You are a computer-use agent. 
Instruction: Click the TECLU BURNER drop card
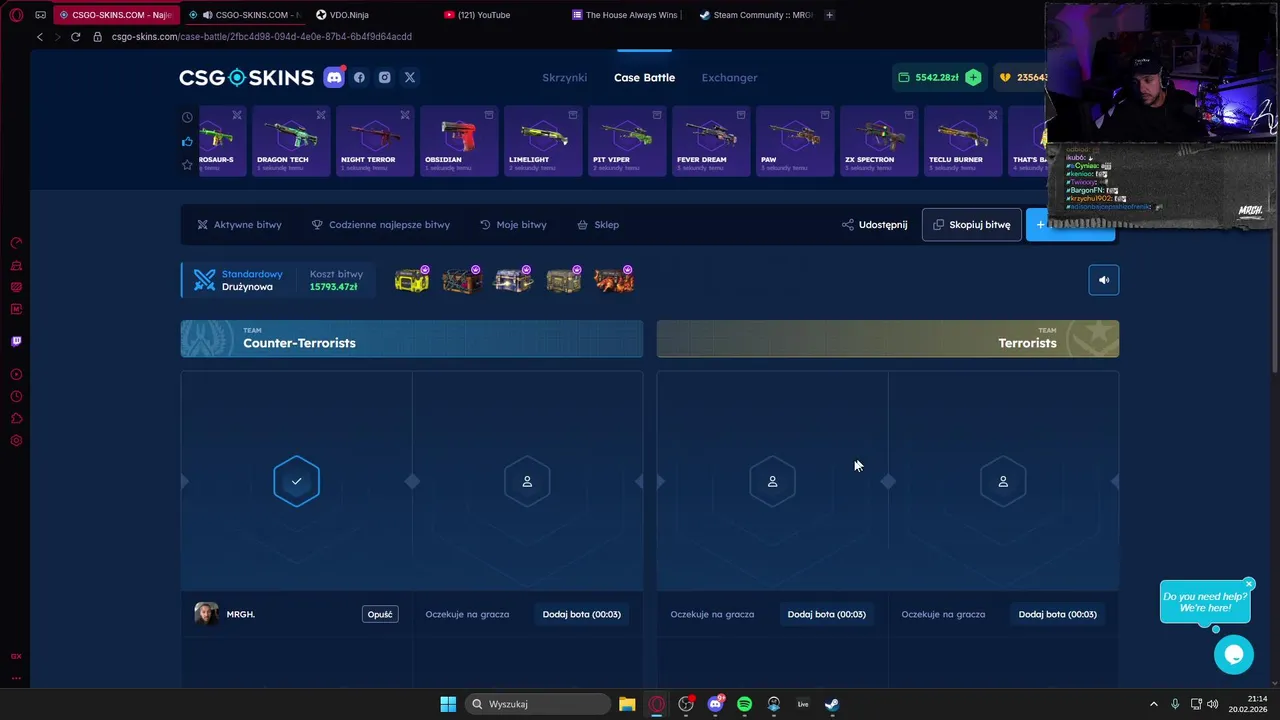pos(963,141)
